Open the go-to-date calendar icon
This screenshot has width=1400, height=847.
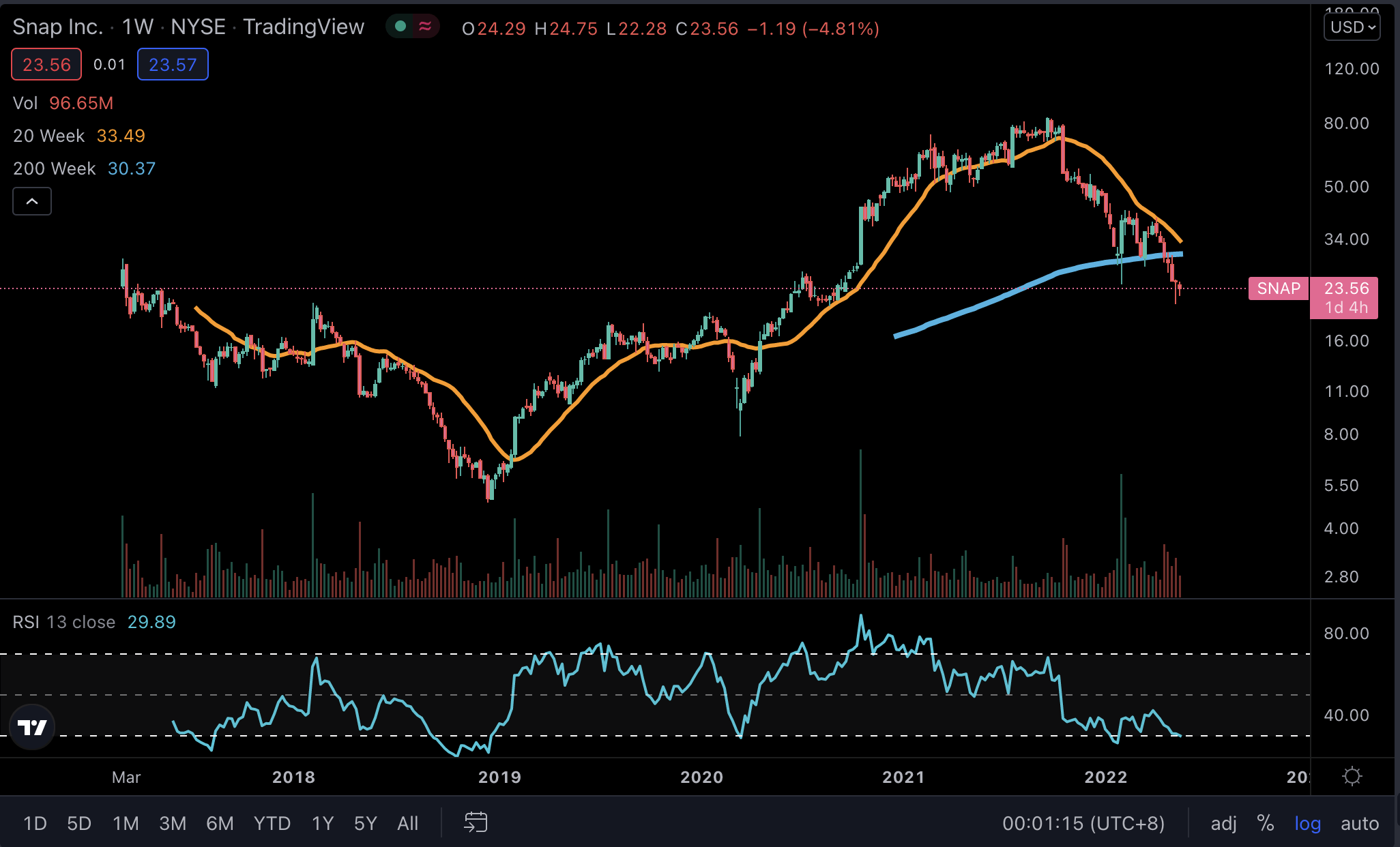pos(476,822)
